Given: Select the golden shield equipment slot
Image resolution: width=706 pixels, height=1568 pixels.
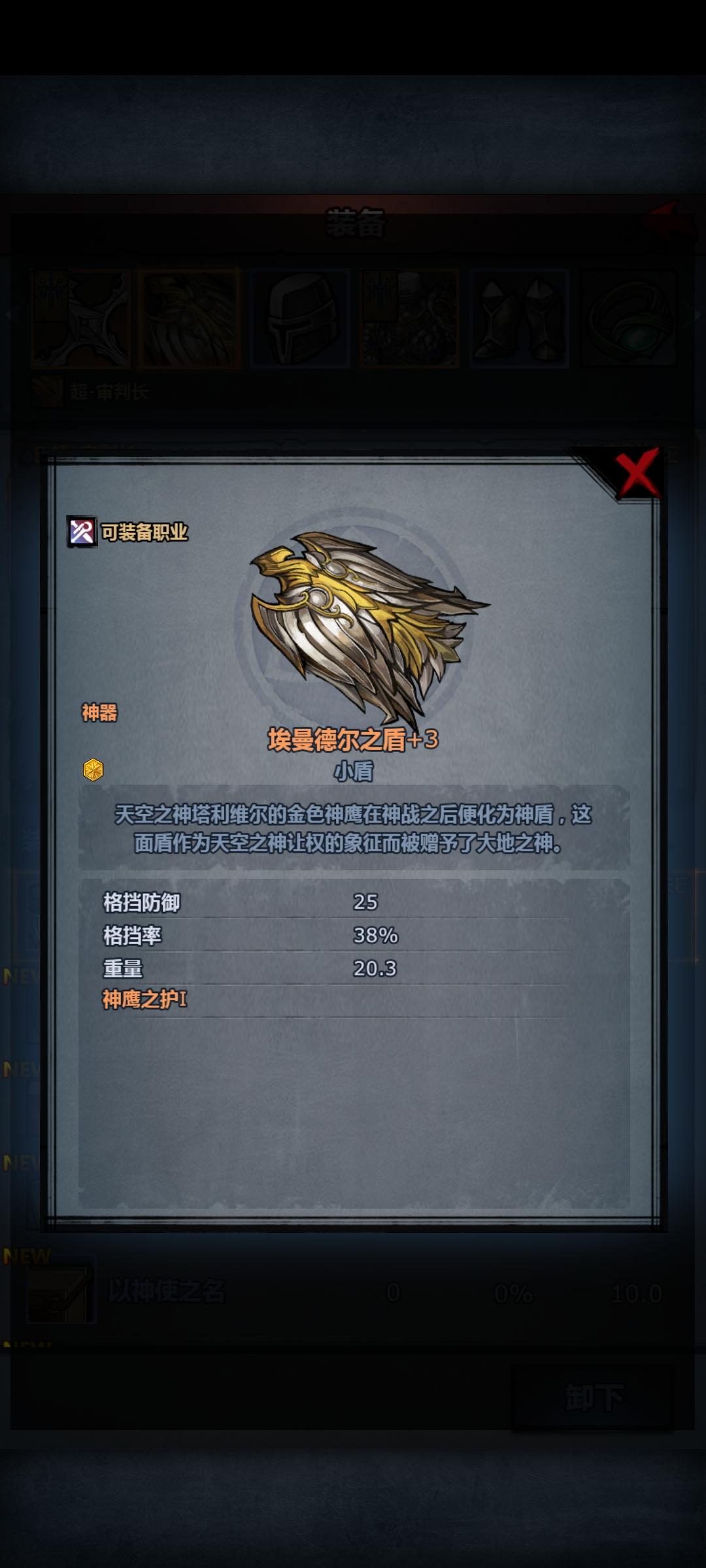Looking at the screenshot, I should pyautogui.click(x=190, y=319).
